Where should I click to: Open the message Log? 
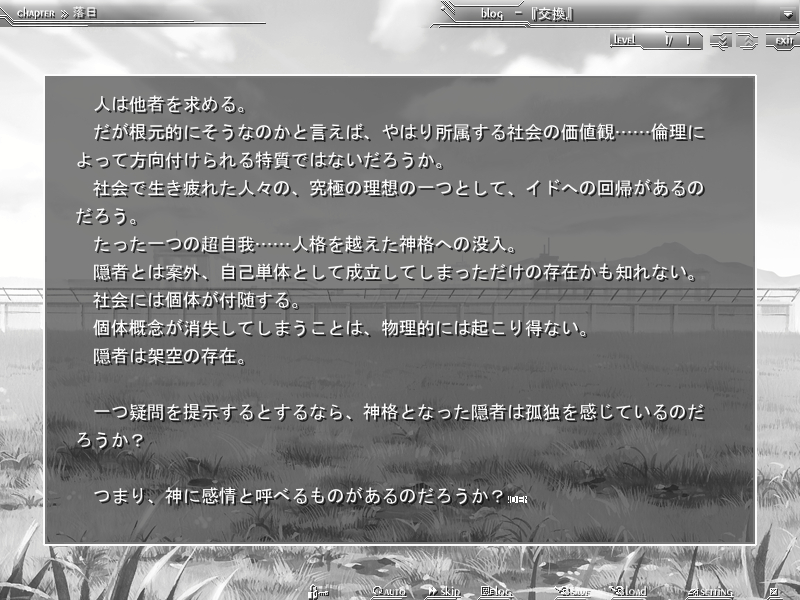pos(496,592)
